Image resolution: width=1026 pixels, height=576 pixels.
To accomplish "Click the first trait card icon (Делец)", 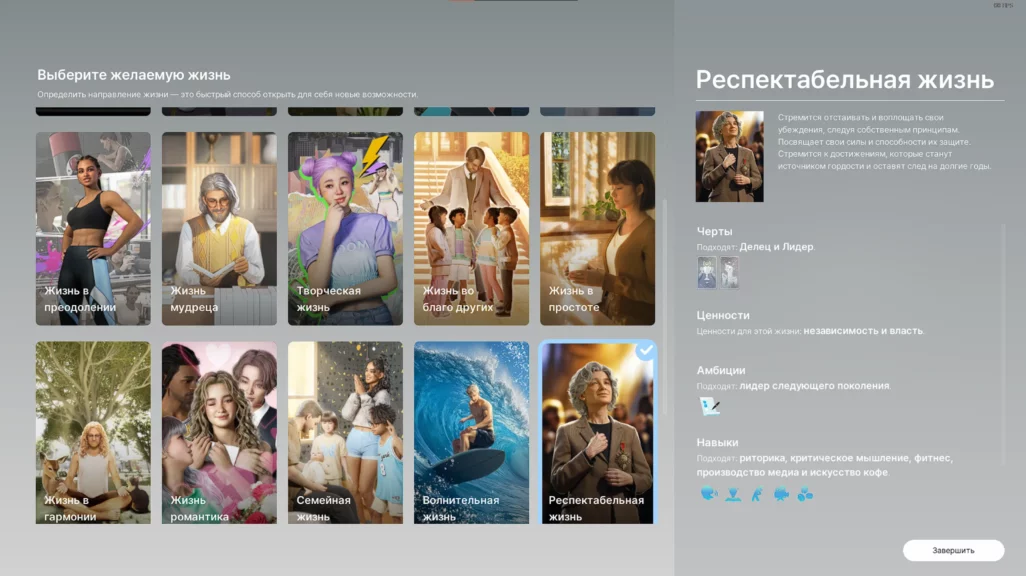I will [707, 272].
